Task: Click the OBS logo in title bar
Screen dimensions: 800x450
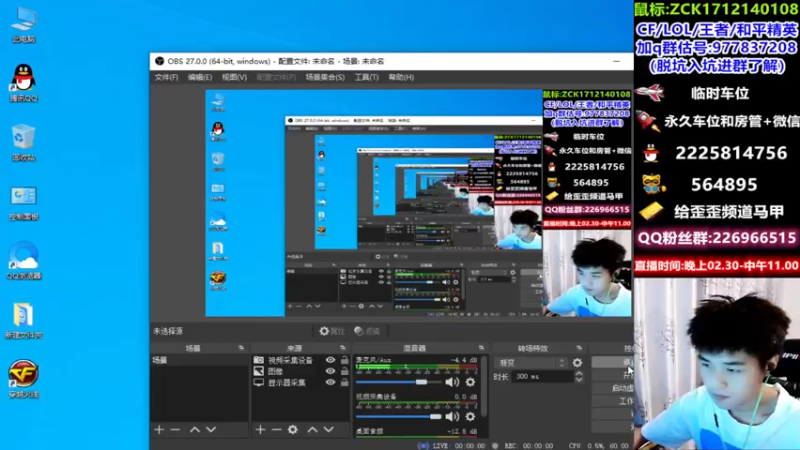Action: (160, 61)
